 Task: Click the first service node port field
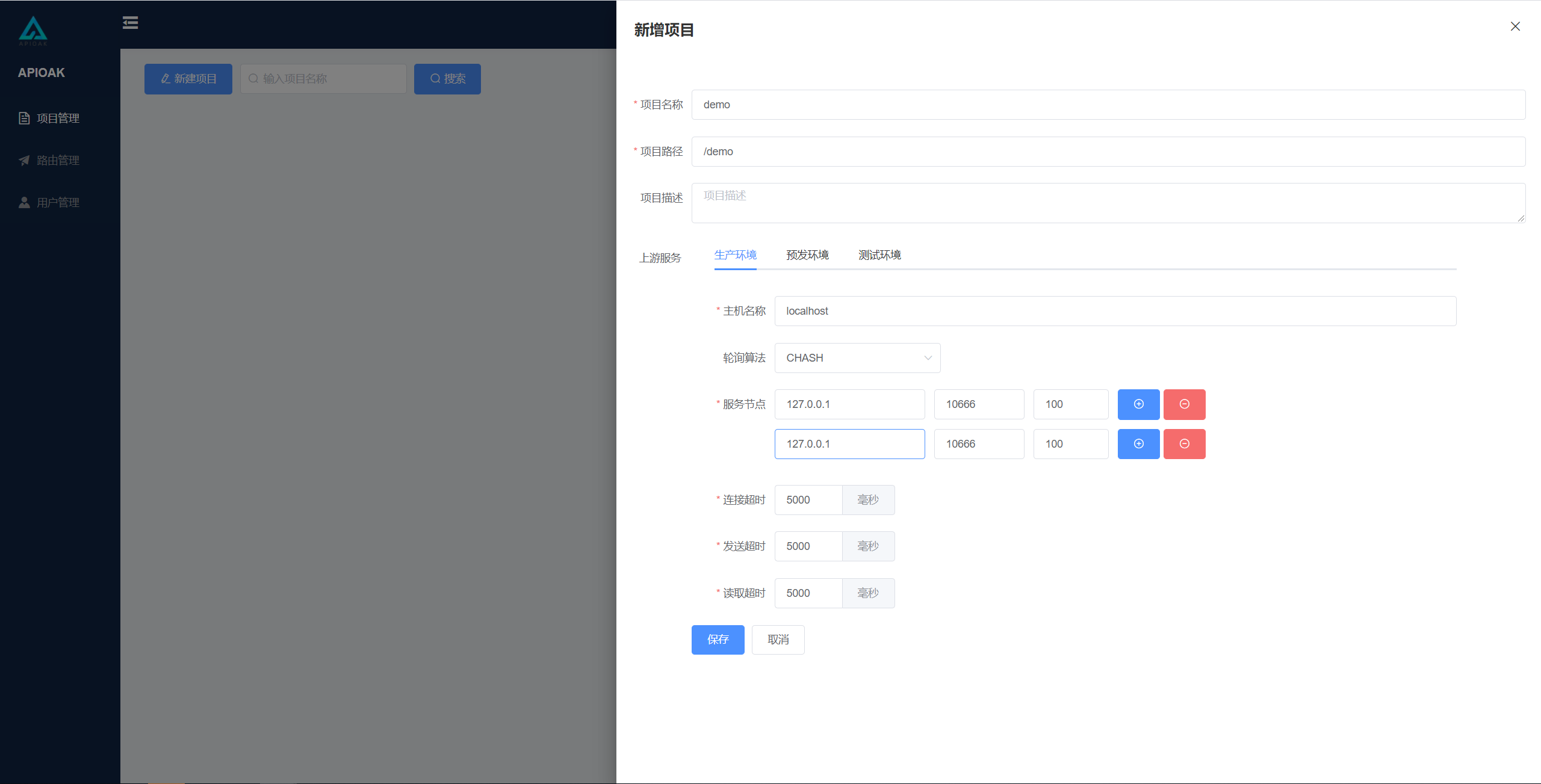tap(979, 404)
